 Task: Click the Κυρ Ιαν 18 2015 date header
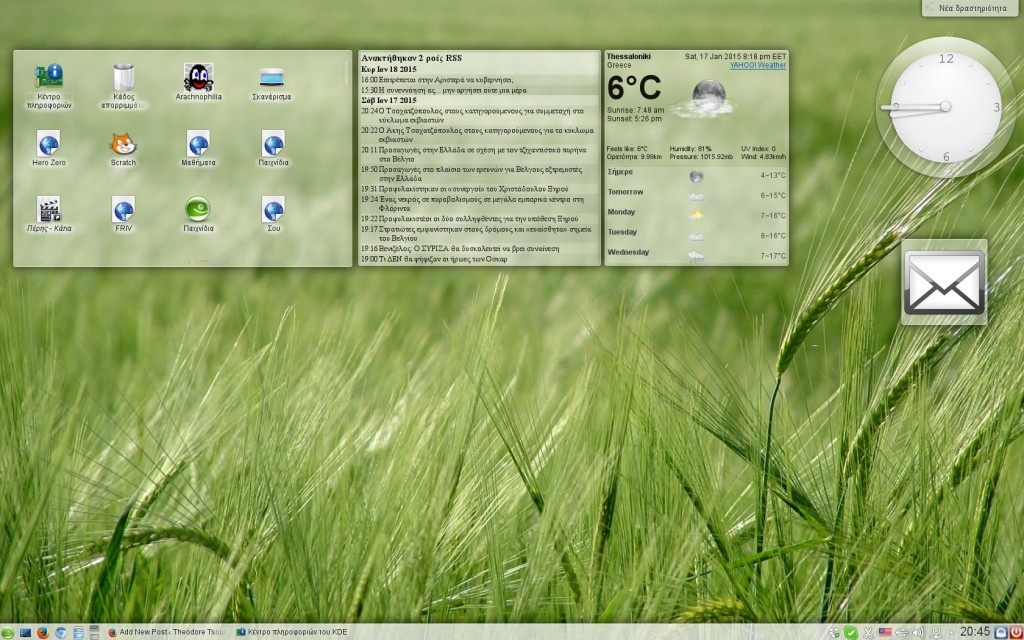[389, 69]
